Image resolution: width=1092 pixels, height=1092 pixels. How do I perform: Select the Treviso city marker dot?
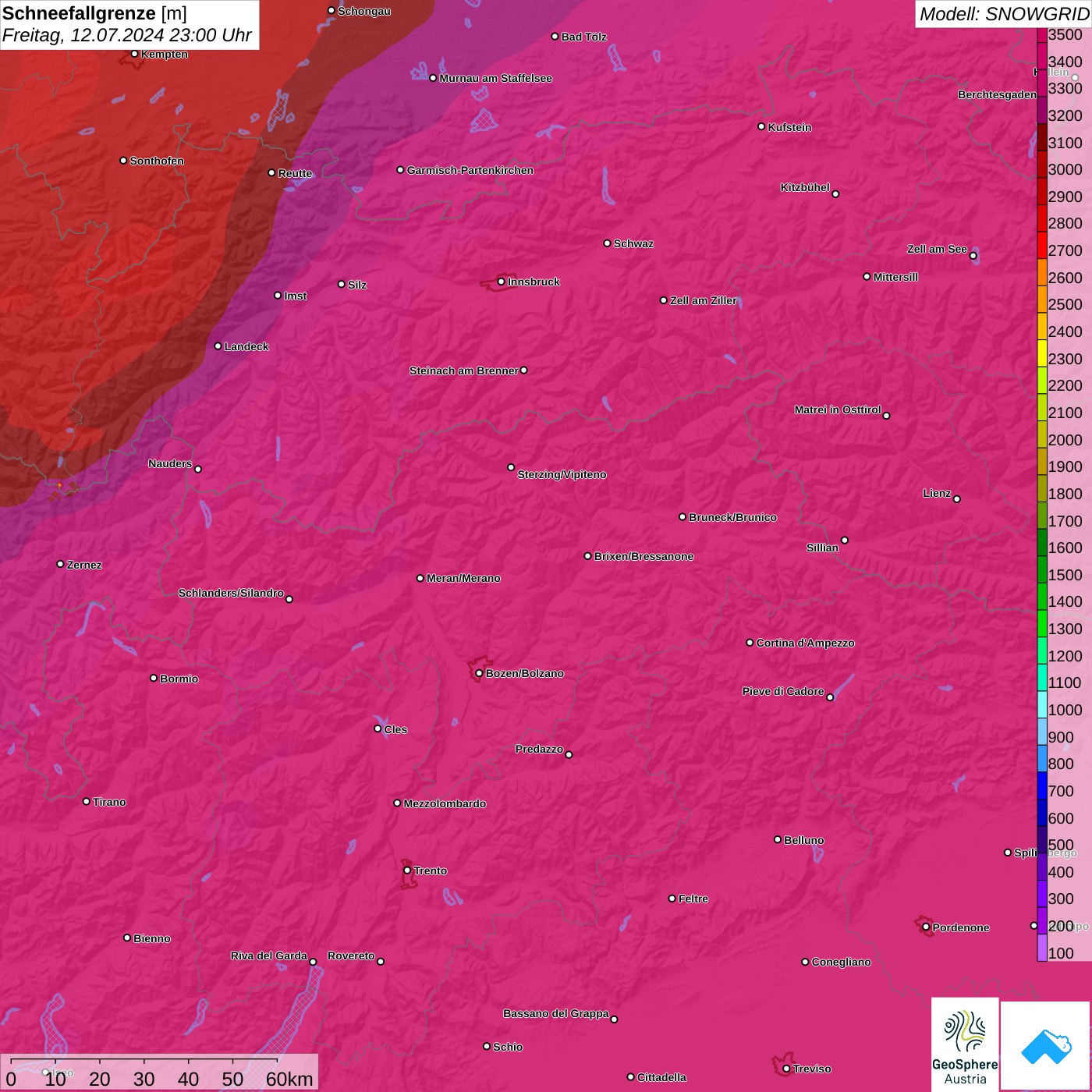point(786,1069)
